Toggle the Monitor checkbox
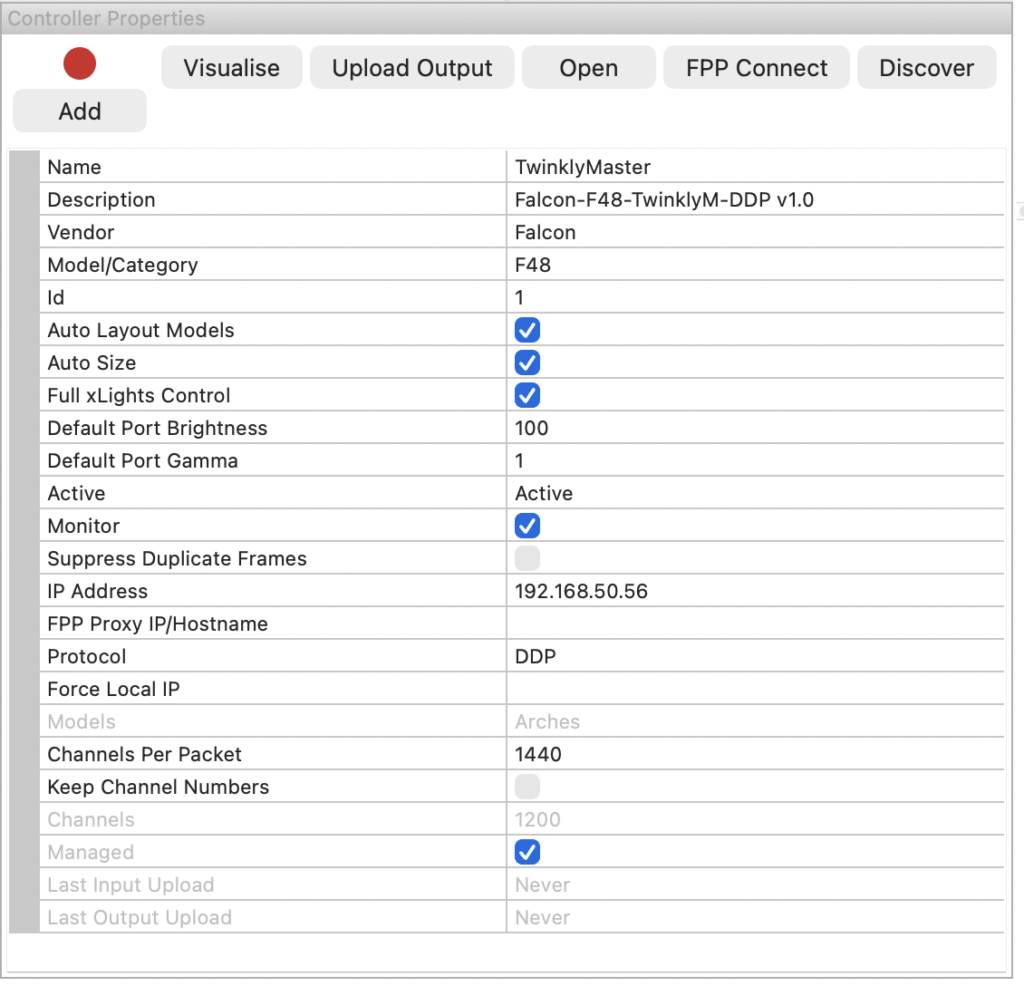Viewport: 1024px width, 986px height. pos(527,526)
